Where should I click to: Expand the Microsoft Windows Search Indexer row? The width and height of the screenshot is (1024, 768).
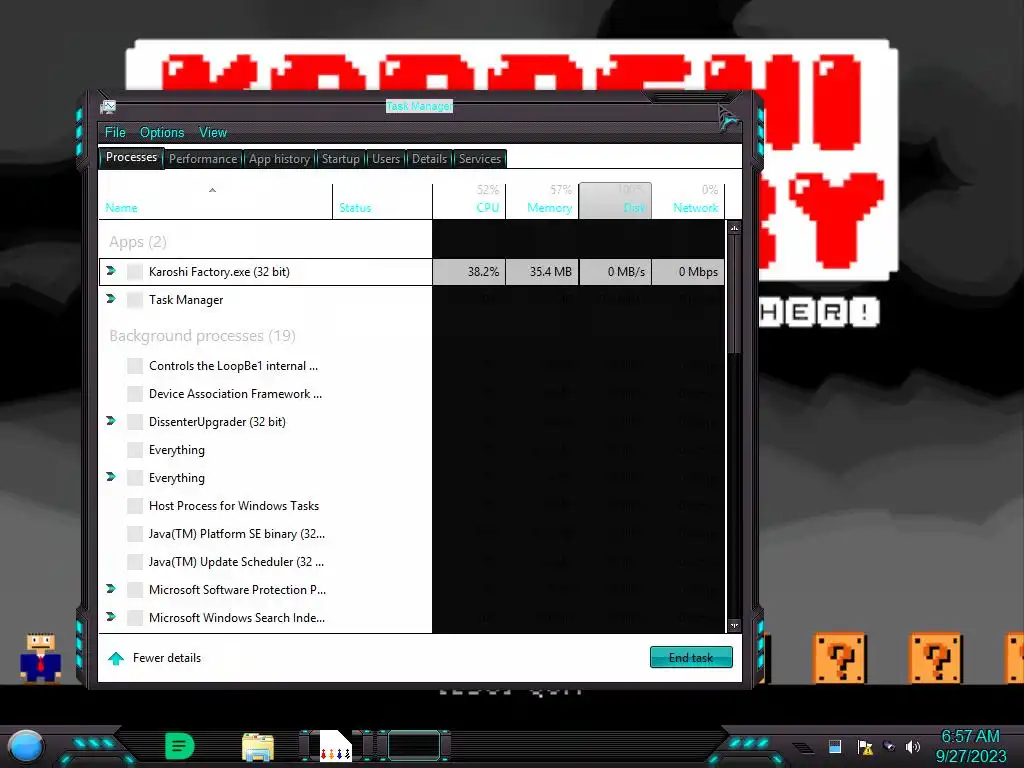click(111, 616)
